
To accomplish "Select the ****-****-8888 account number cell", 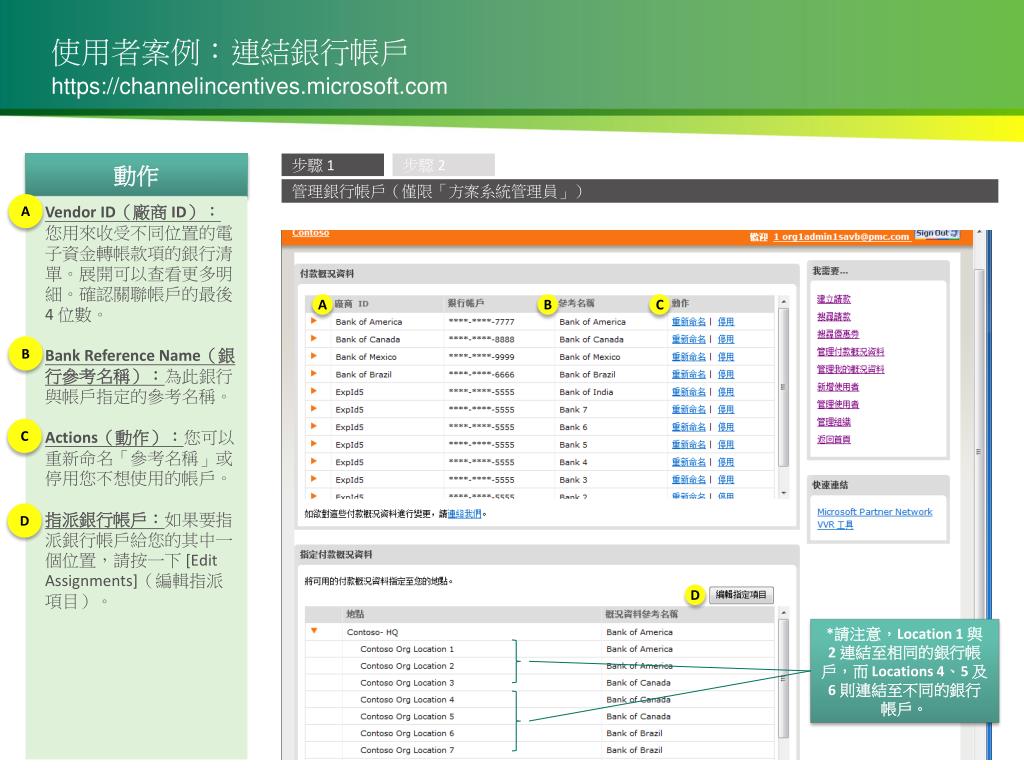I will 481,340.
